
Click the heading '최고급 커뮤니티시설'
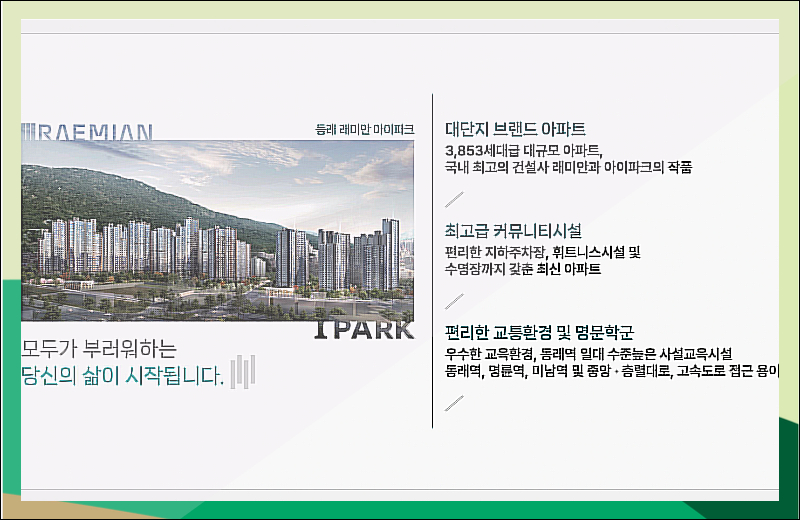[513, 231]
